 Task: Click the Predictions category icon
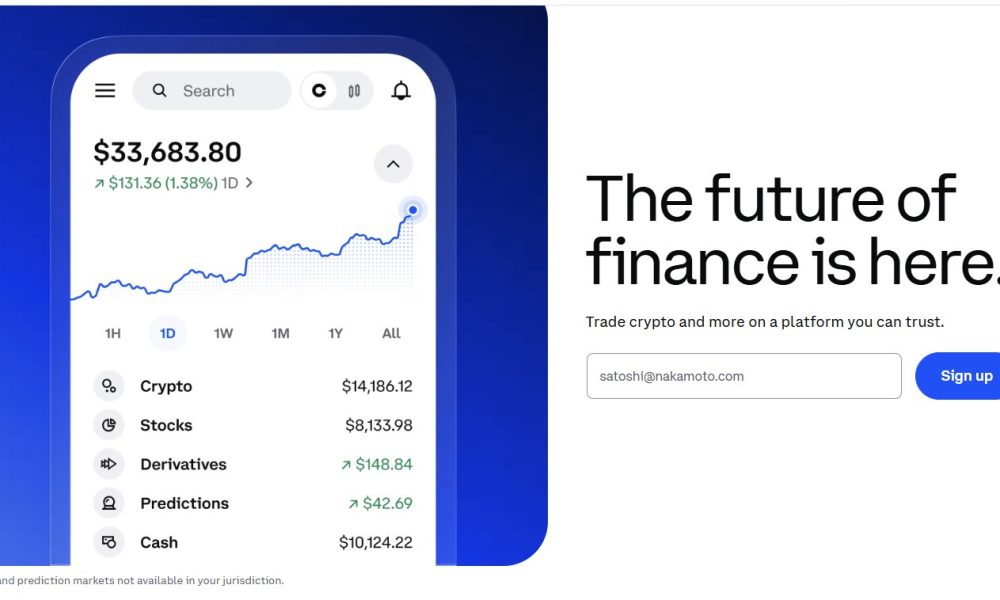109,503
